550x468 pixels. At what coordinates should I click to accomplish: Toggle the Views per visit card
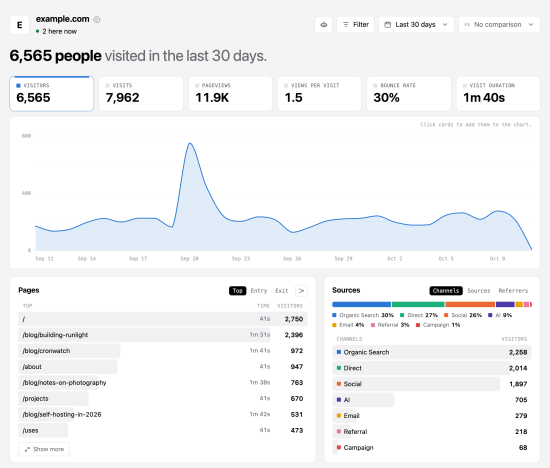coord(320,94)
